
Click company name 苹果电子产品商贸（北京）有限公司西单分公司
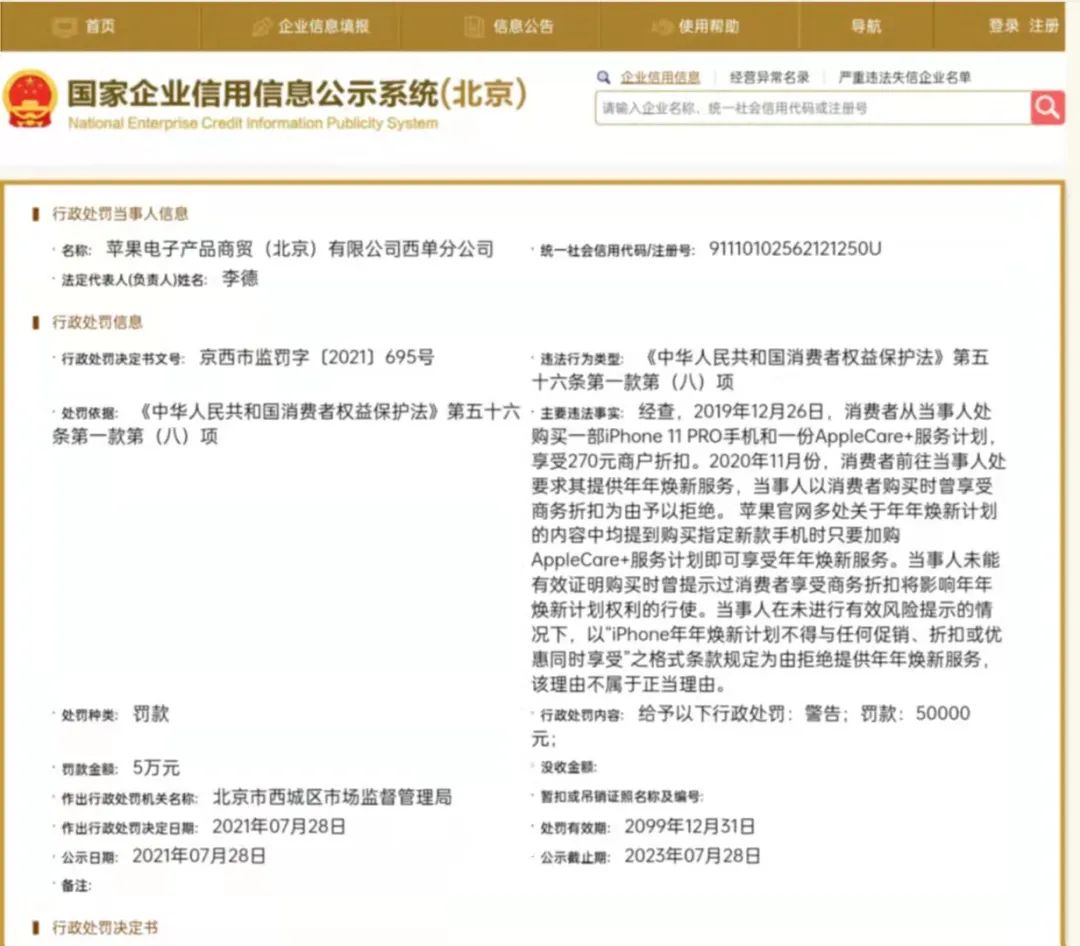[x=300, y=249]
